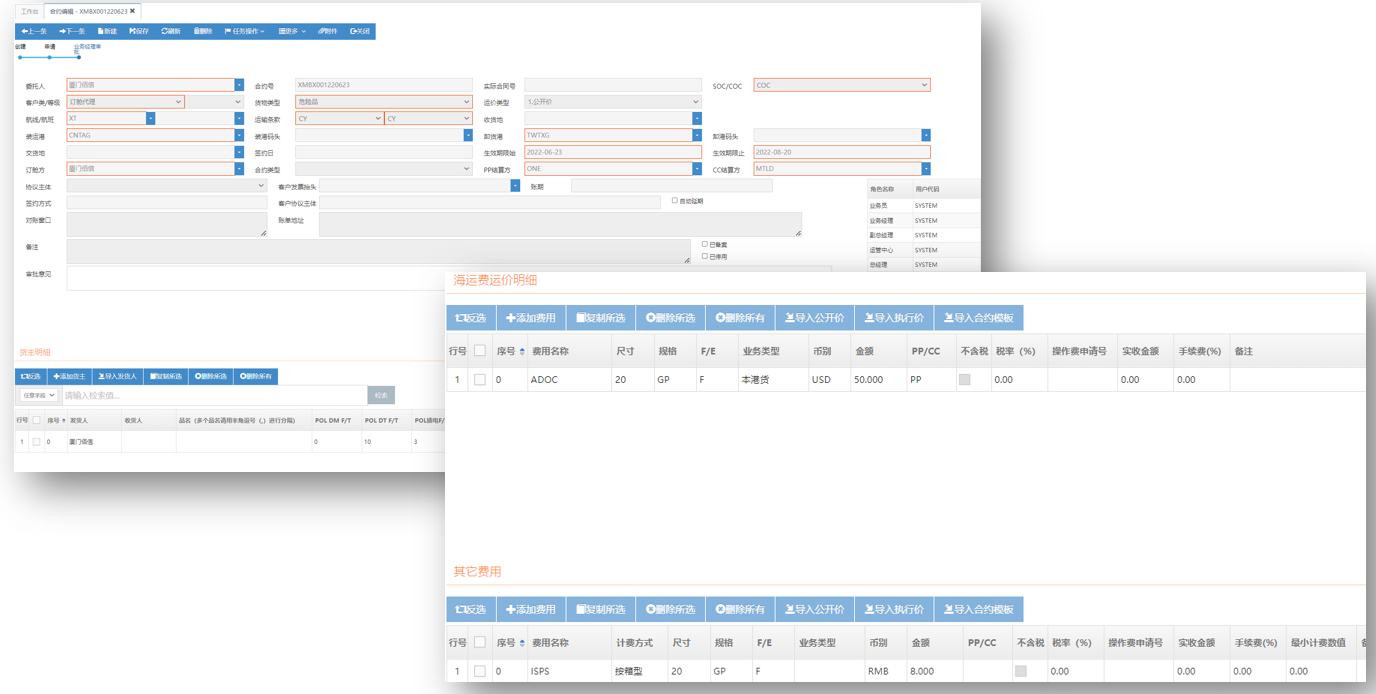The height and width of the screenshot is (694, 1376).
Task: Click 添加费用 in the 其它费用 toolbar
Action: 530,609
